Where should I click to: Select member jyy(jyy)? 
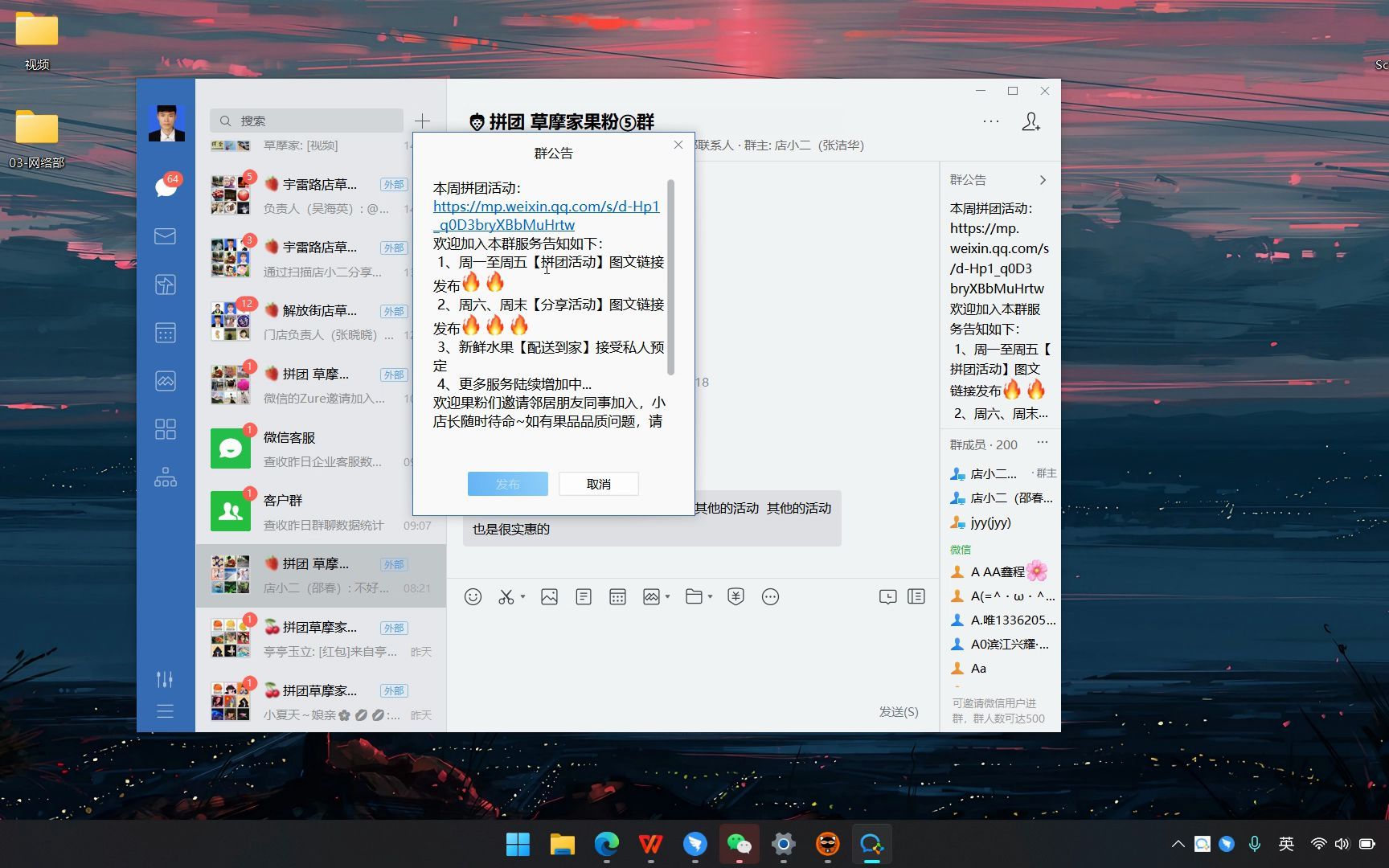[1000, 522]
